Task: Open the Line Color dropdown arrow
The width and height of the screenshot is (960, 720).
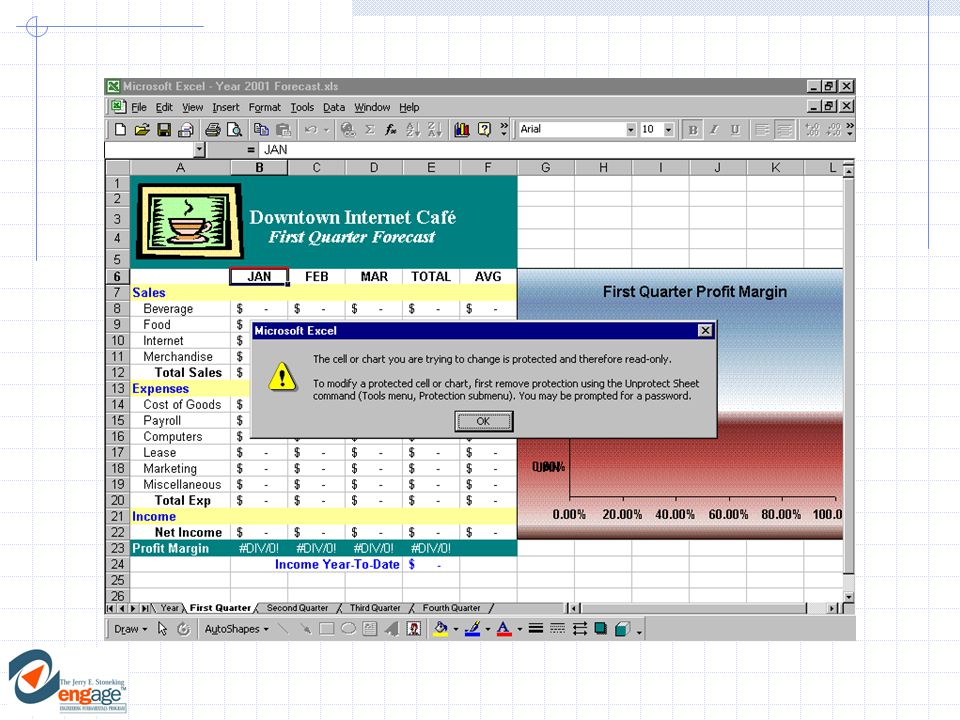Action: click(x=488, y=629)
